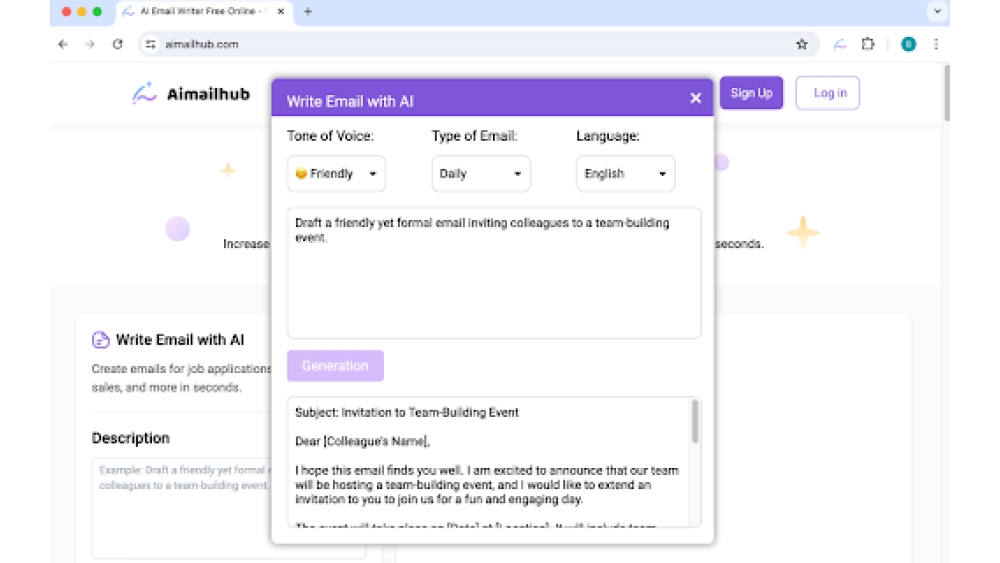The height and width of the screenshot is (563, 1000).
Task: Open the browser three-dot menu
Action: (936, 44)
